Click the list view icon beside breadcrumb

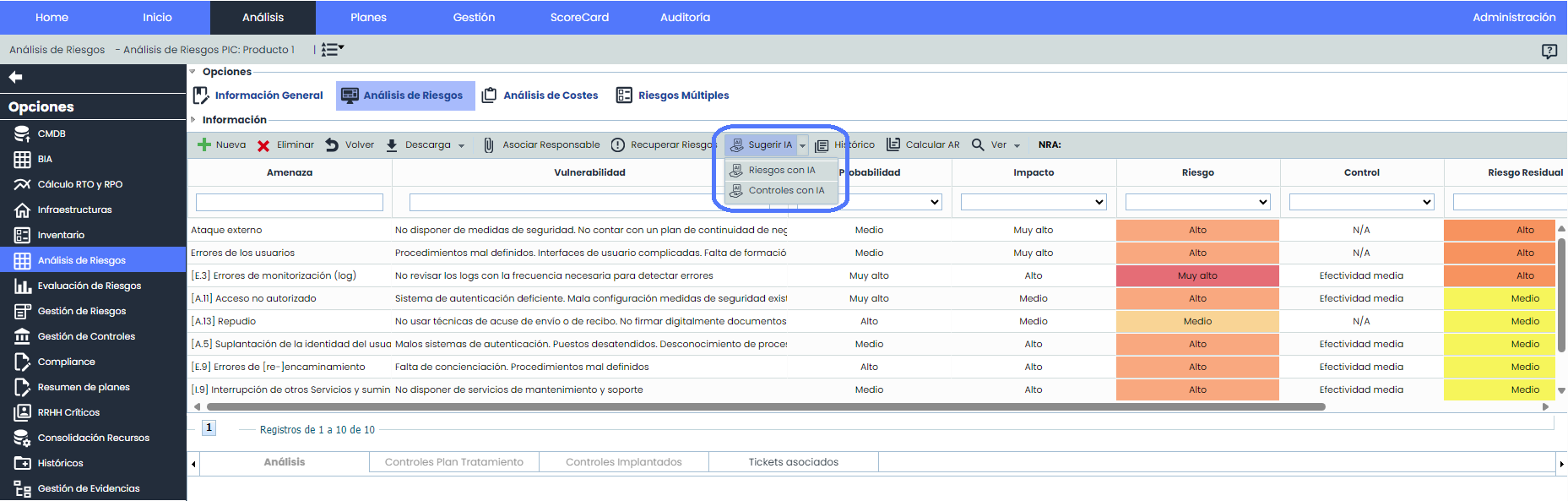(332, 50)
